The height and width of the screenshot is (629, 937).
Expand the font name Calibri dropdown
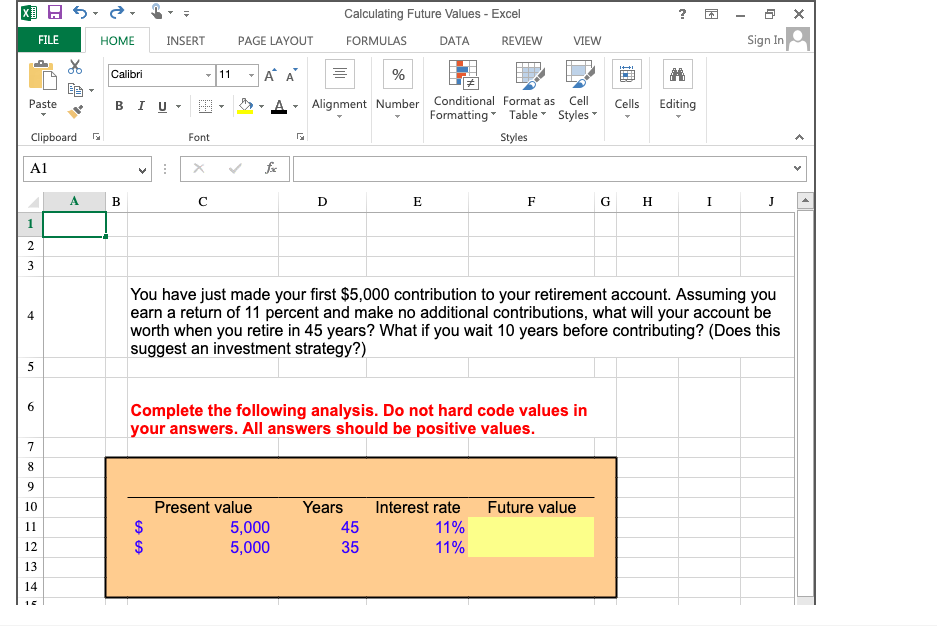coord(208,75)
